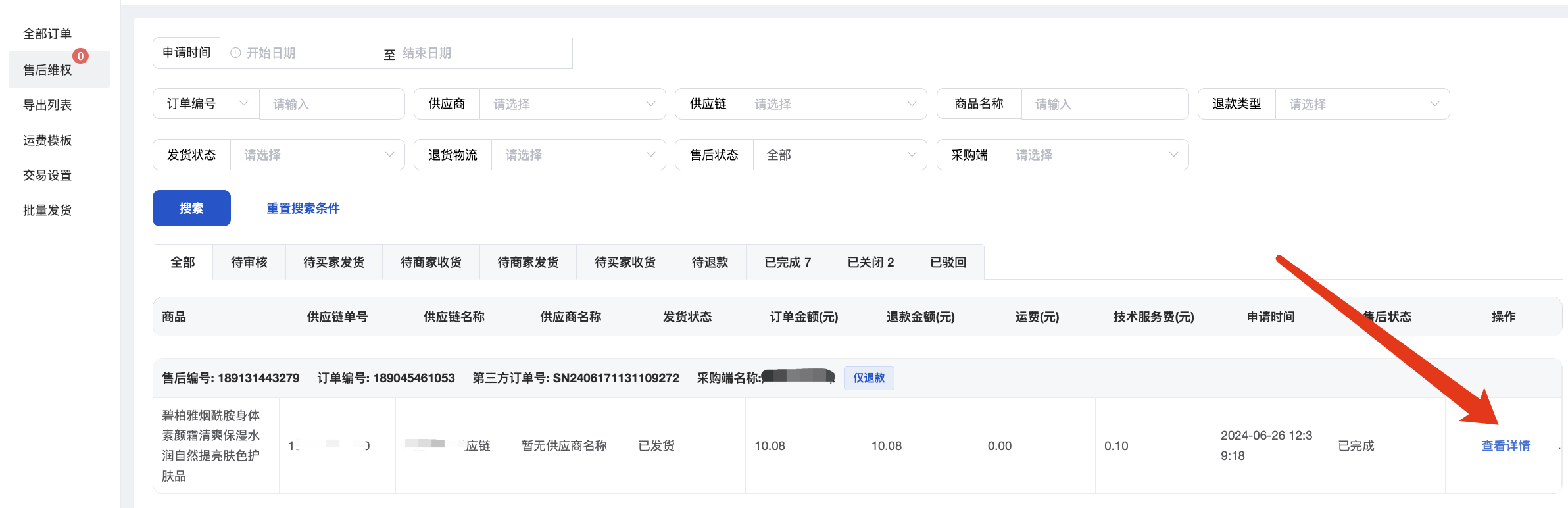Viewport: 1568px width, 508px height.
Task: Open 查看详情 for the refund order
Action: point(1505,446)
